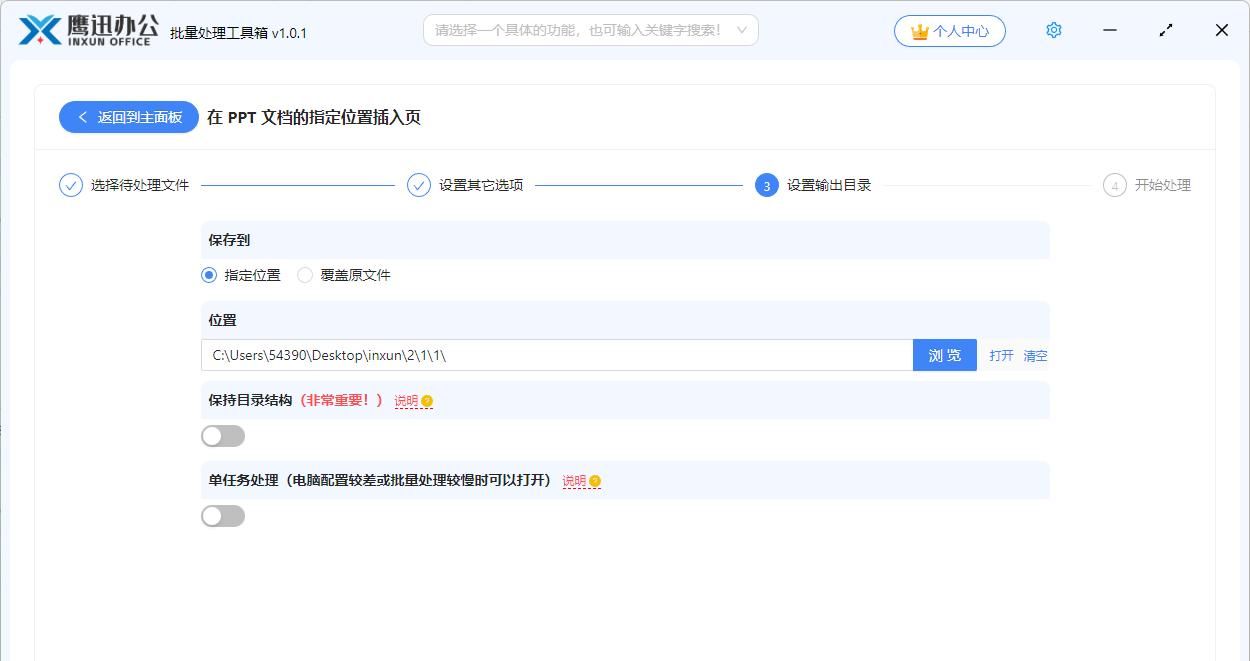Click the 返回到主面板 back button

128,117
